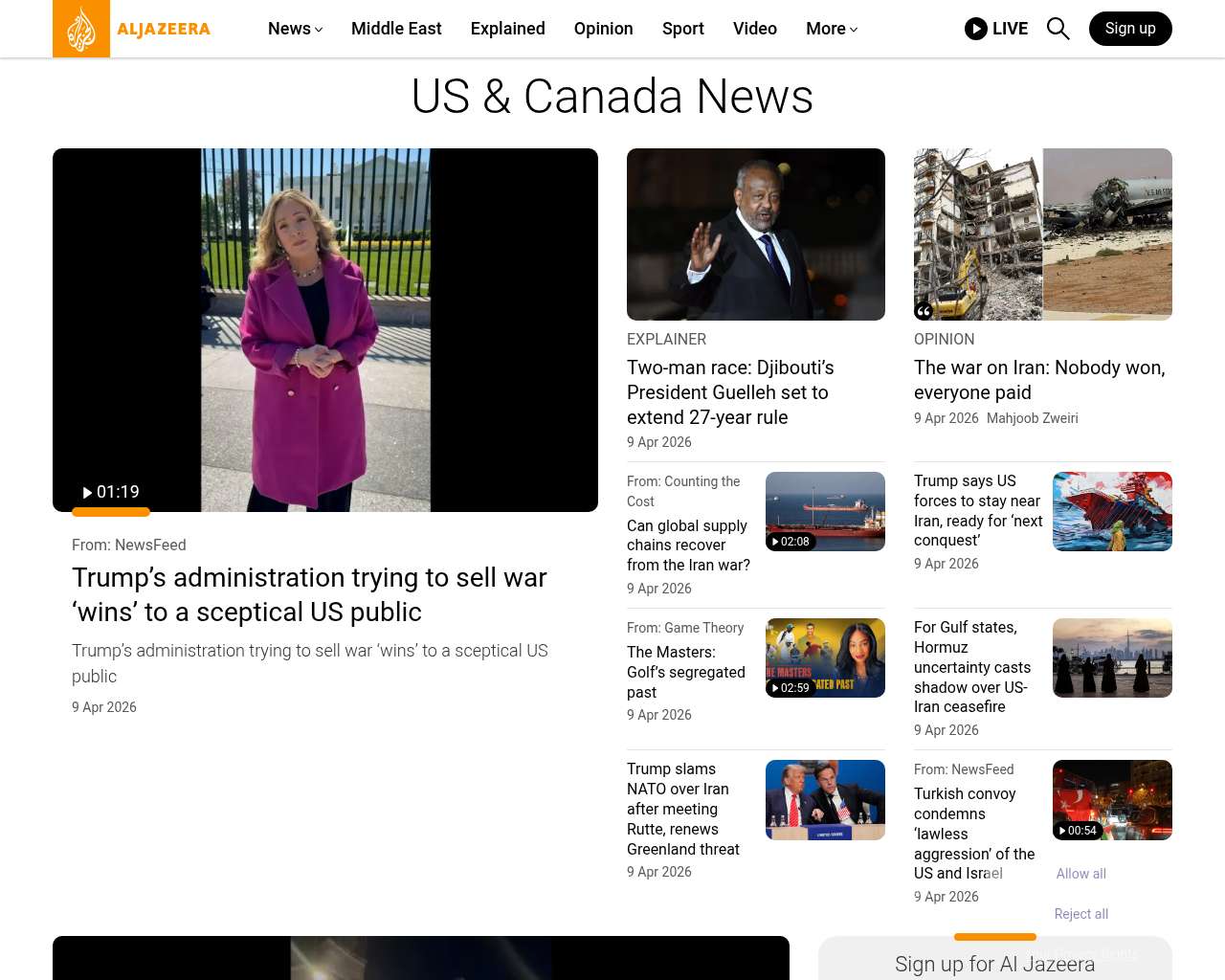Open the search magnifier icon

tap(1058, 29)
